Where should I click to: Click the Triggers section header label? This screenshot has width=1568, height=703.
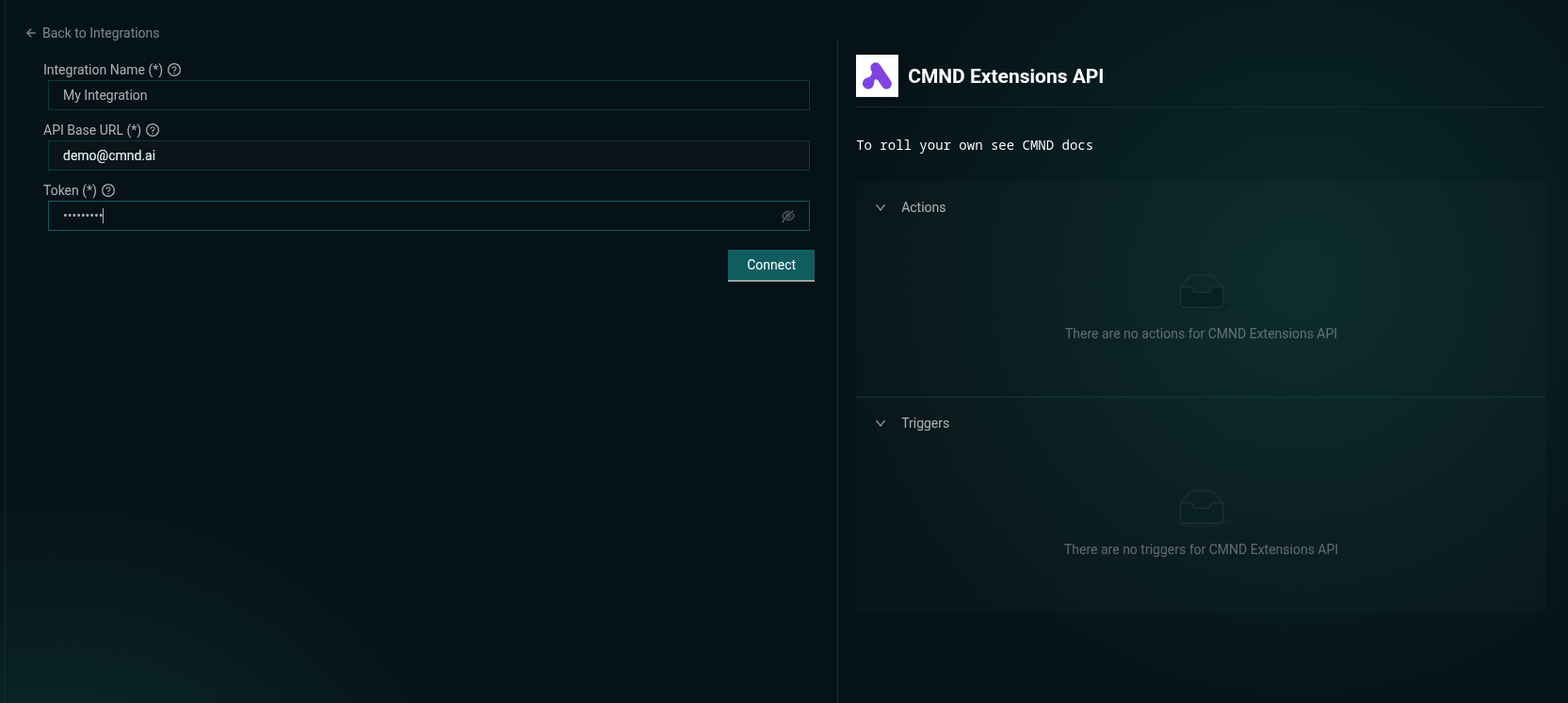click(x=925, y=423)
